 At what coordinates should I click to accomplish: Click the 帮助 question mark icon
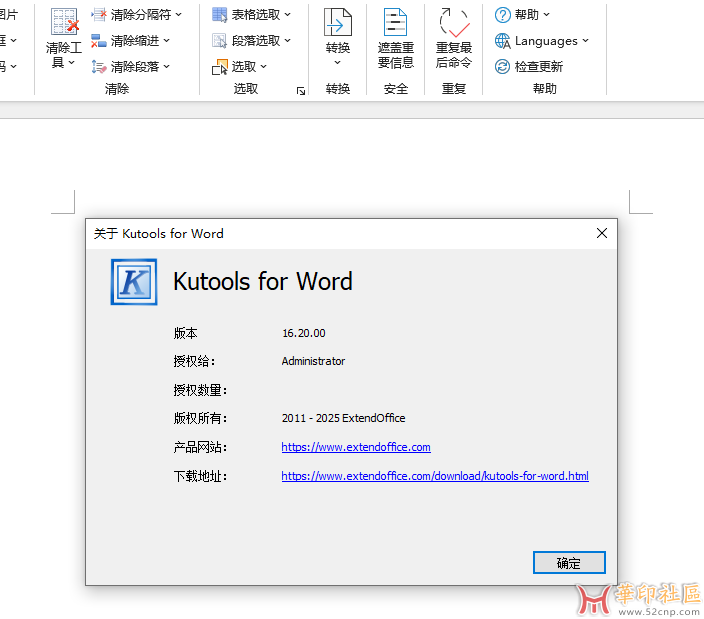point(502,15)
